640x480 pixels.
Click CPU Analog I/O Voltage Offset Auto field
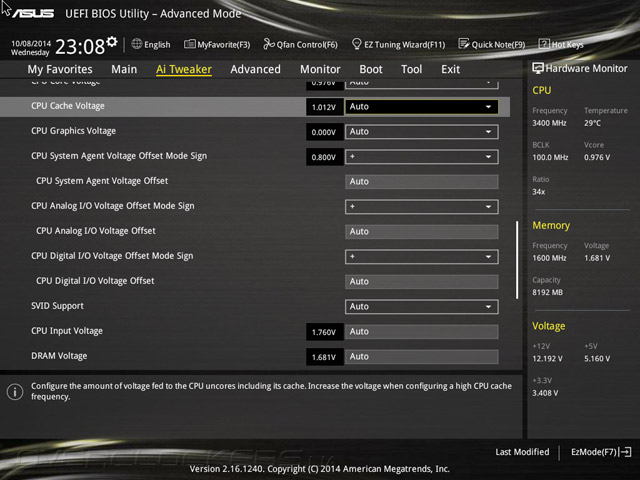(422, 232)
